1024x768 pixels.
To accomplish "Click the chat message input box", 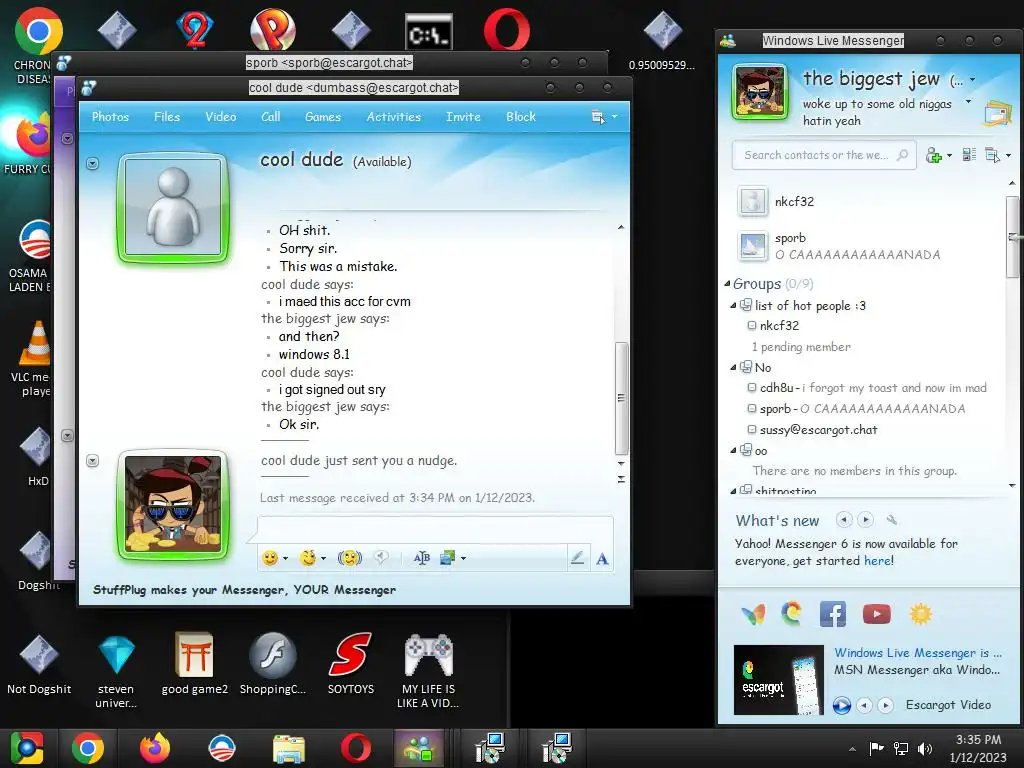I will pyautogui.click(x=435, y=529).
